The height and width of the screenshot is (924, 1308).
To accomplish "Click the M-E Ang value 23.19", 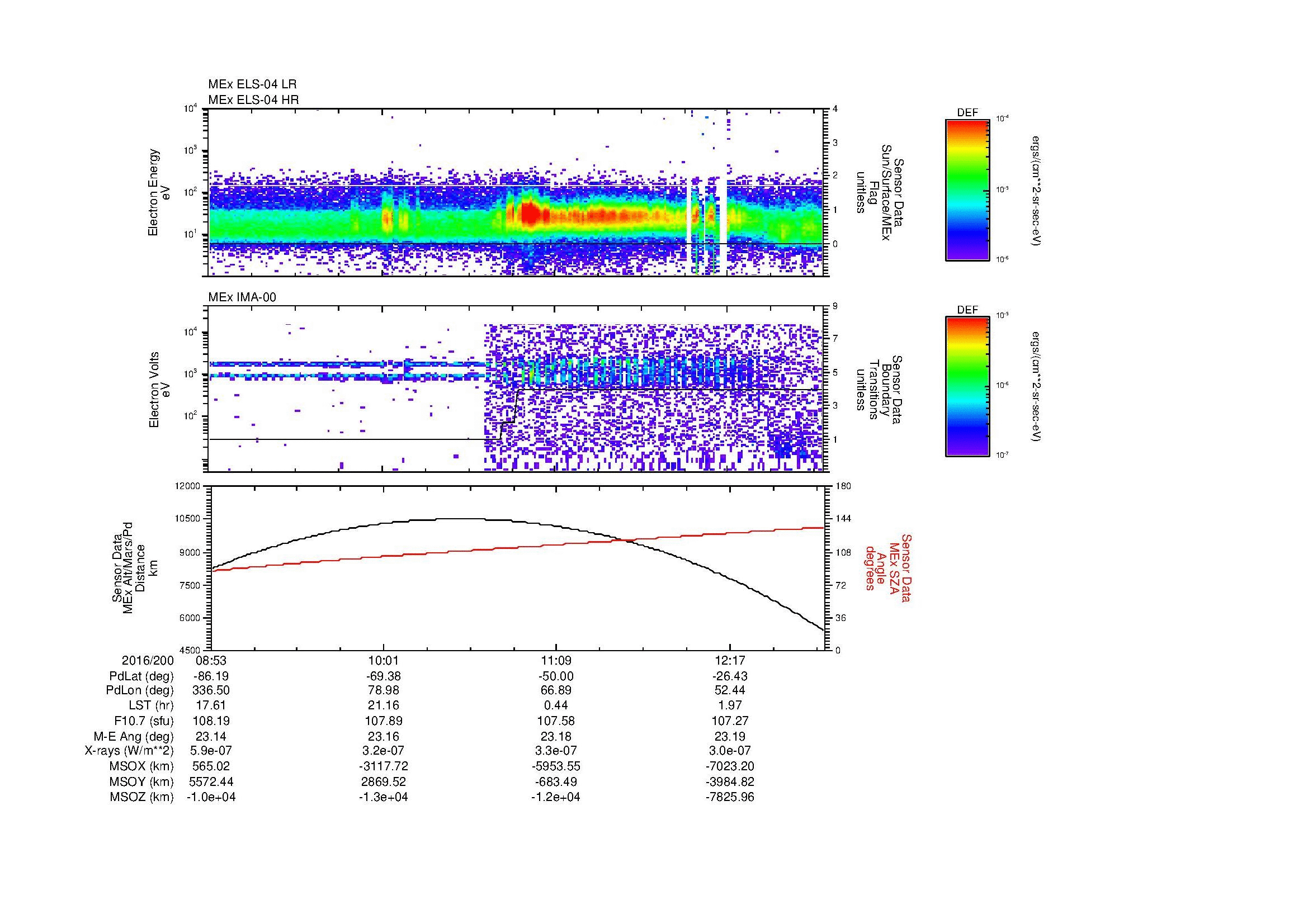I will point(730,736).
